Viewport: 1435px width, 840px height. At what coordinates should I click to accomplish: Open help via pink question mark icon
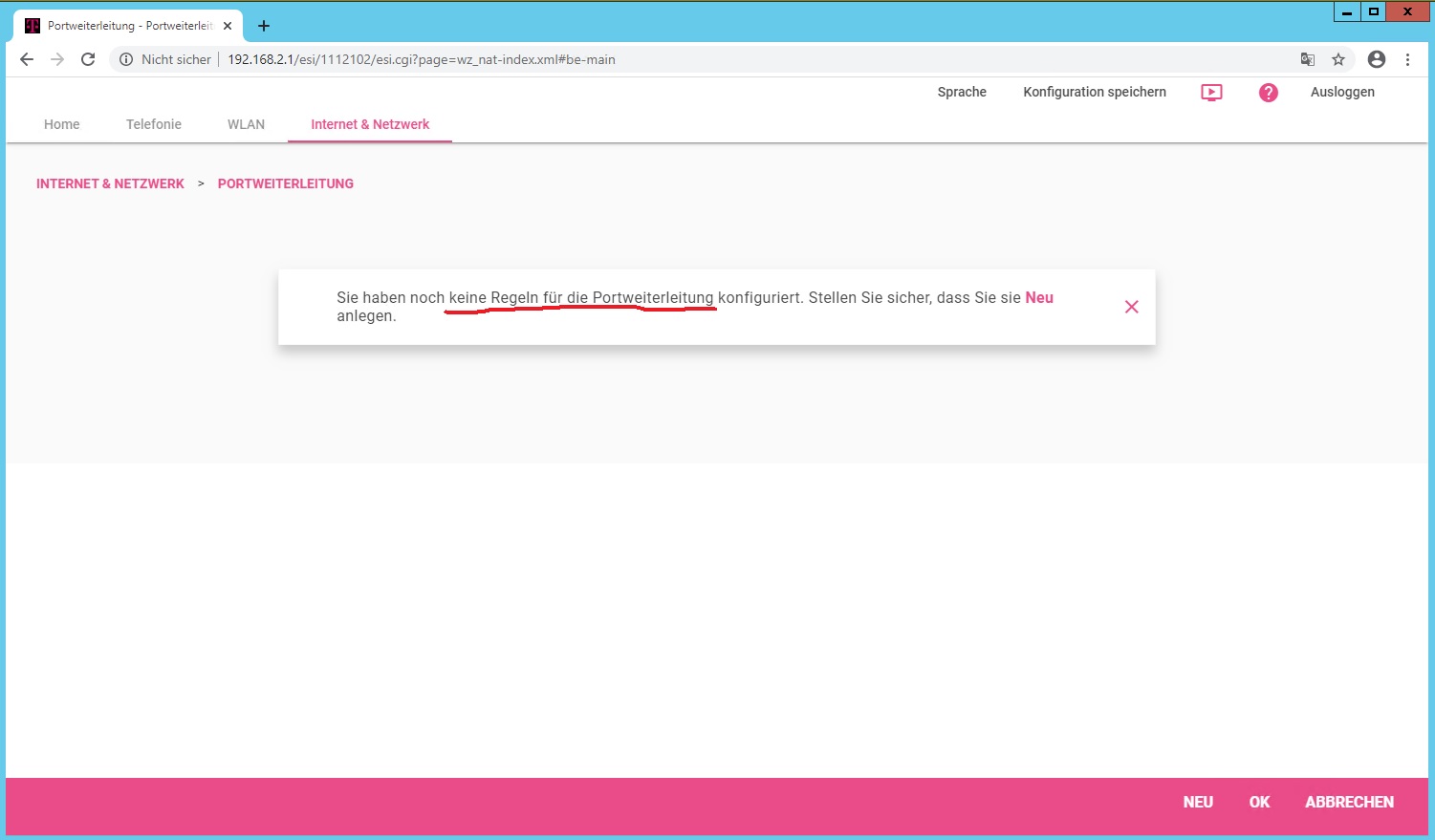(x=1268, y=93)
